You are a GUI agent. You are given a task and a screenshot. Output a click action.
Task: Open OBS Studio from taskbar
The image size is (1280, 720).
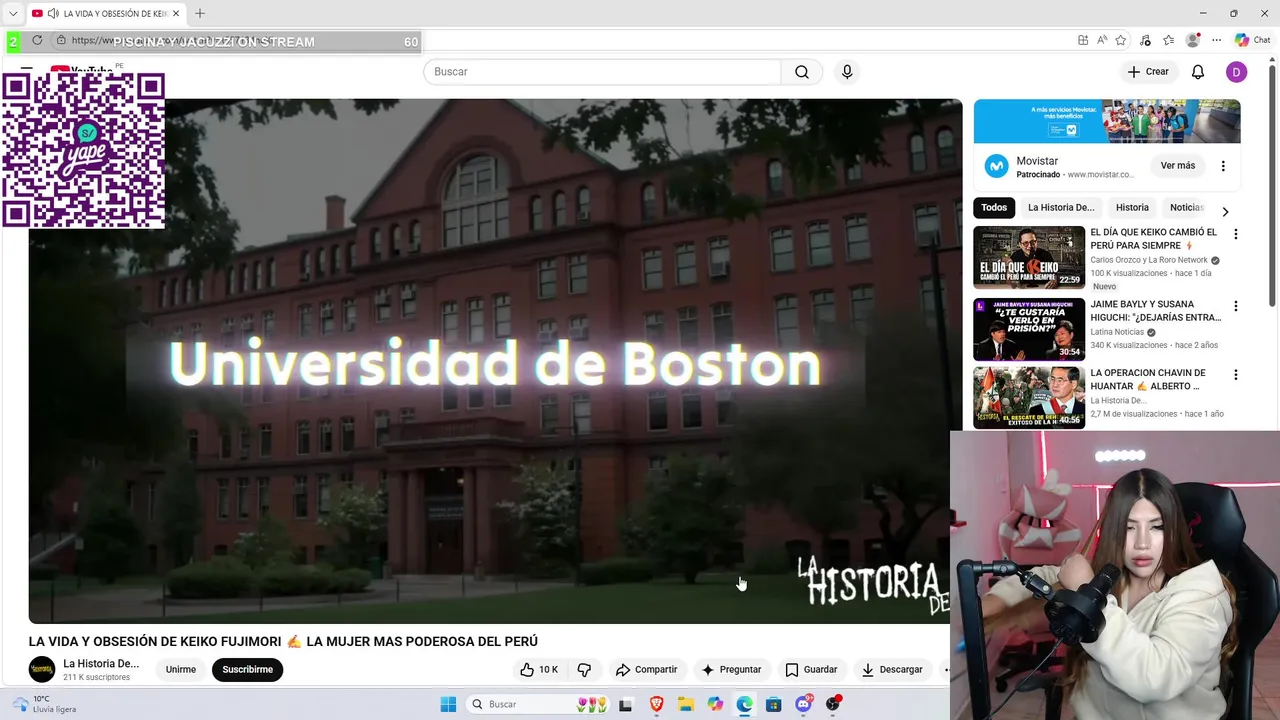(x=833, y=704)
